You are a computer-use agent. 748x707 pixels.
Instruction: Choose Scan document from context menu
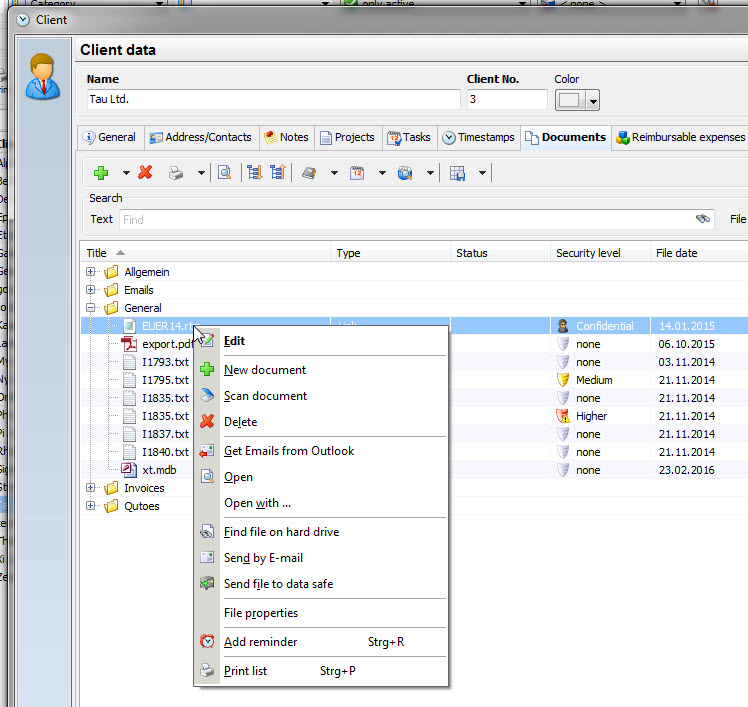(265, 396)
